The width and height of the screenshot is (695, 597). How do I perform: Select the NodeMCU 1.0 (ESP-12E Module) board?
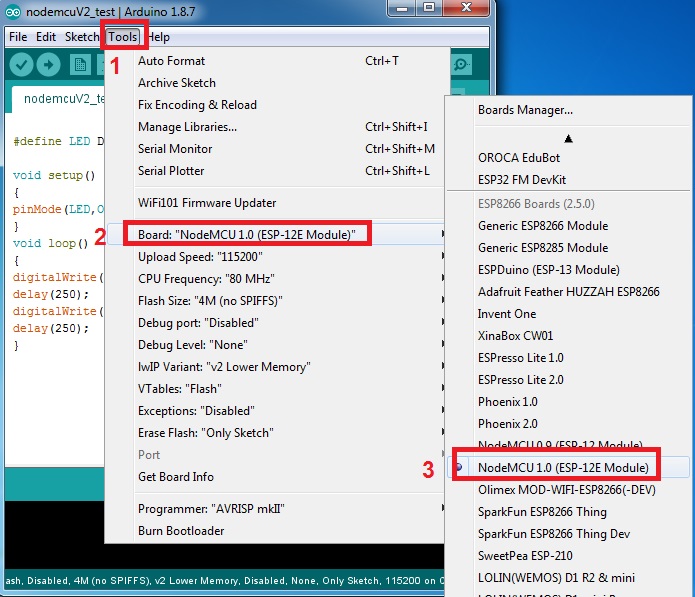click(563, 467)
